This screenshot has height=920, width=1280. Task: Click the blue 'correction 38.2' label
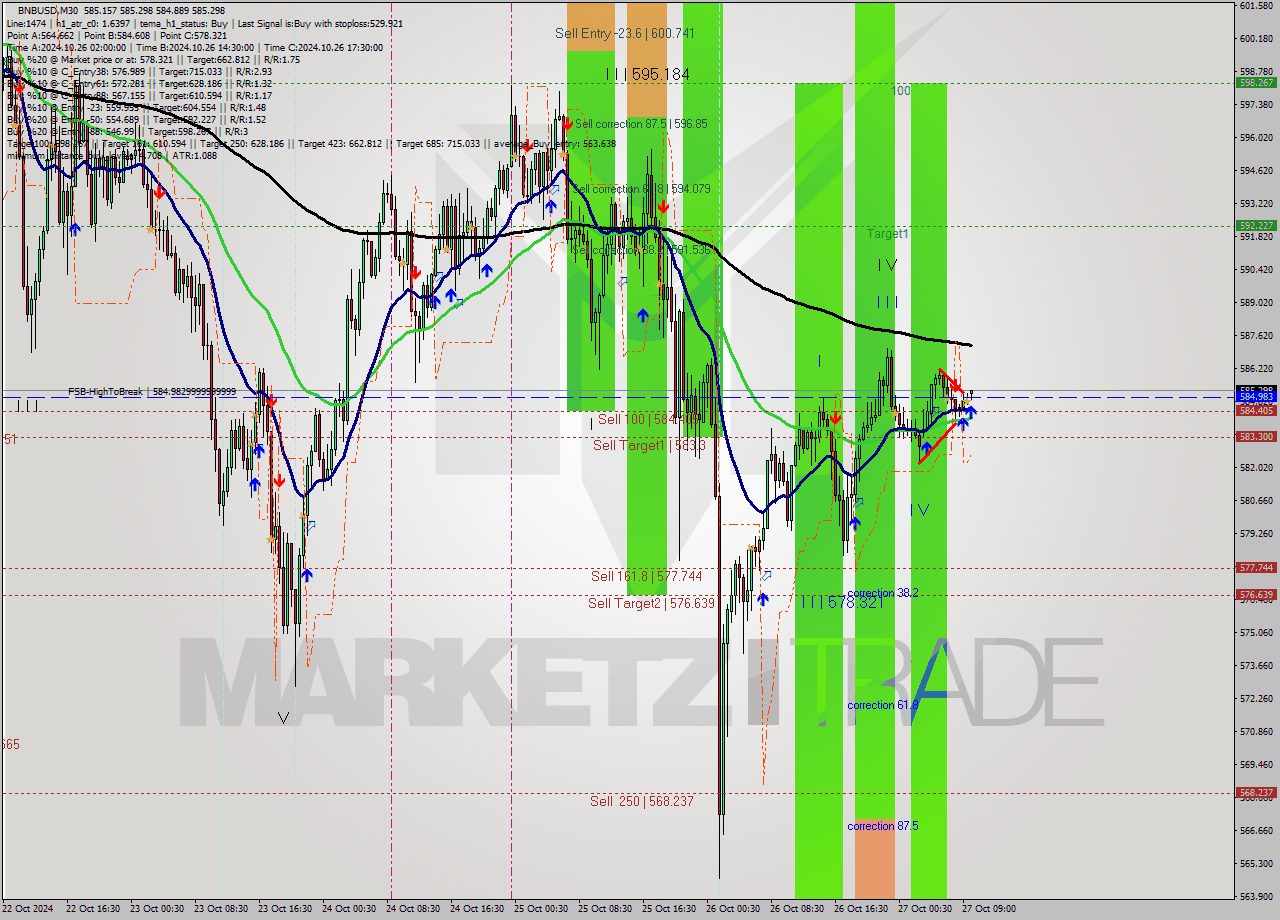[883, 593]
